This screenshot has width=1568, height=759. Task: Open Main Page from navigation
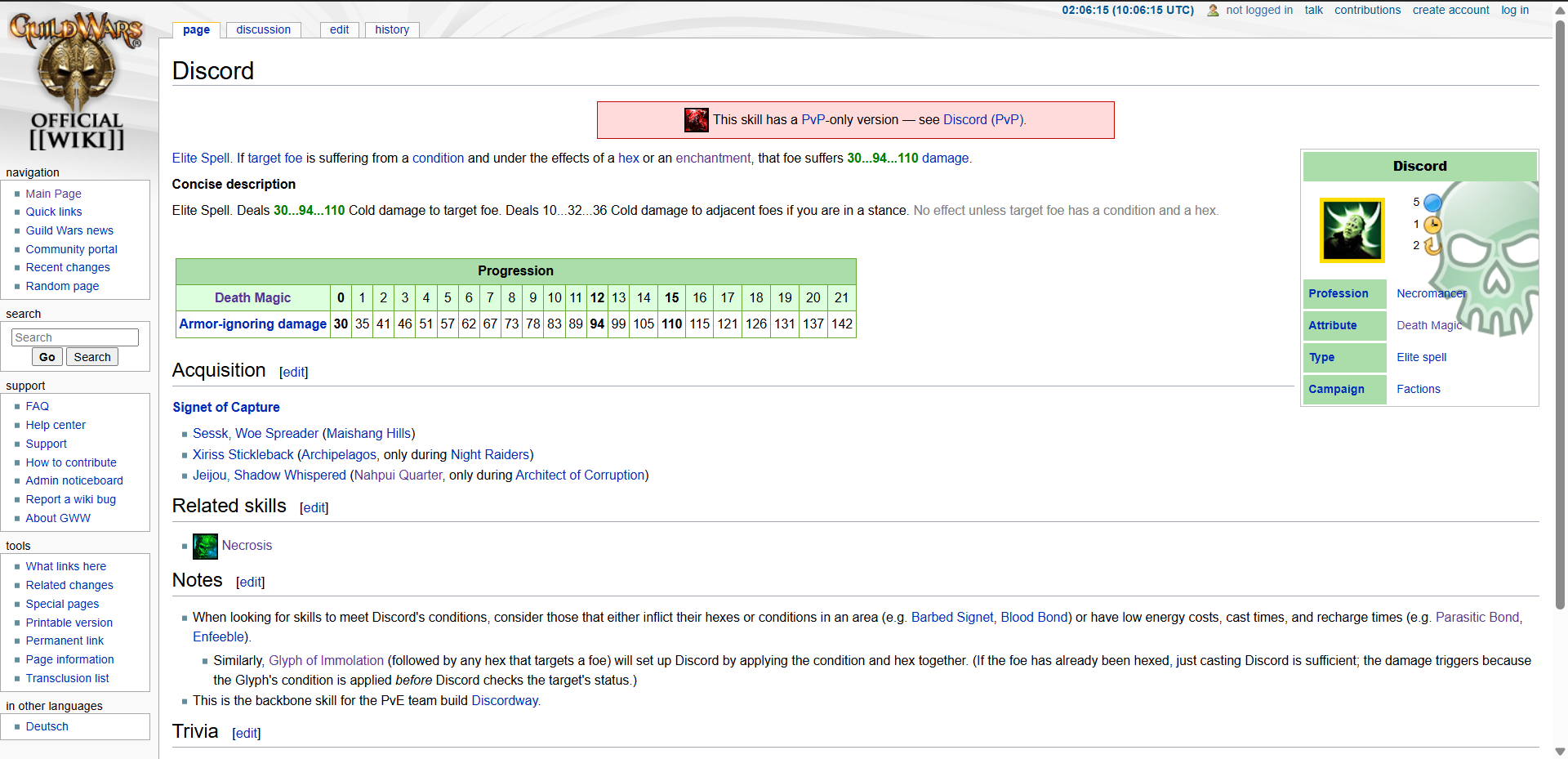click(53, 194)
